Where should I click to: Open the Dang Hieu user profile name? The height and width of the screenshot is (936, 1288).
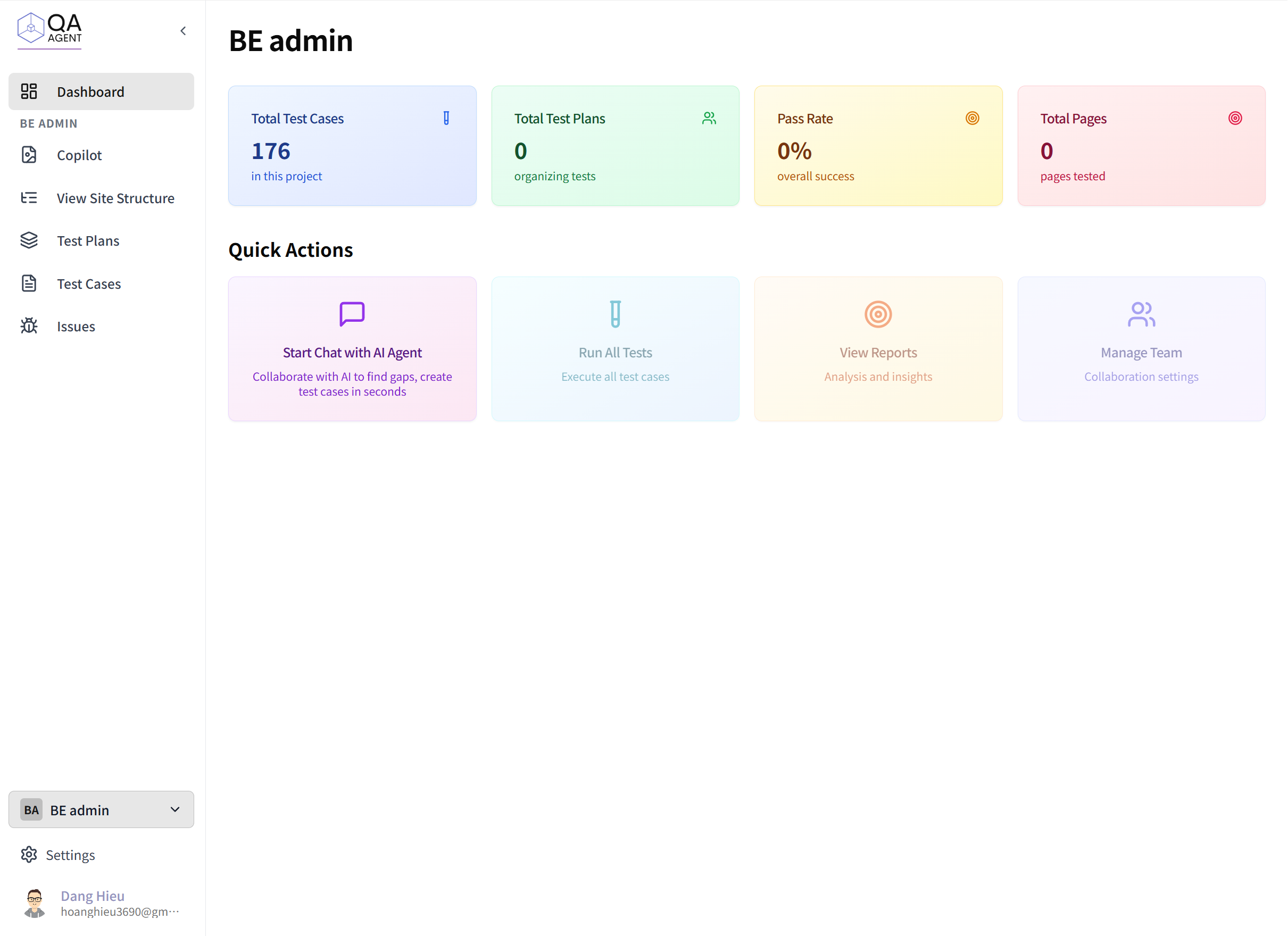[x=93, y=896]
